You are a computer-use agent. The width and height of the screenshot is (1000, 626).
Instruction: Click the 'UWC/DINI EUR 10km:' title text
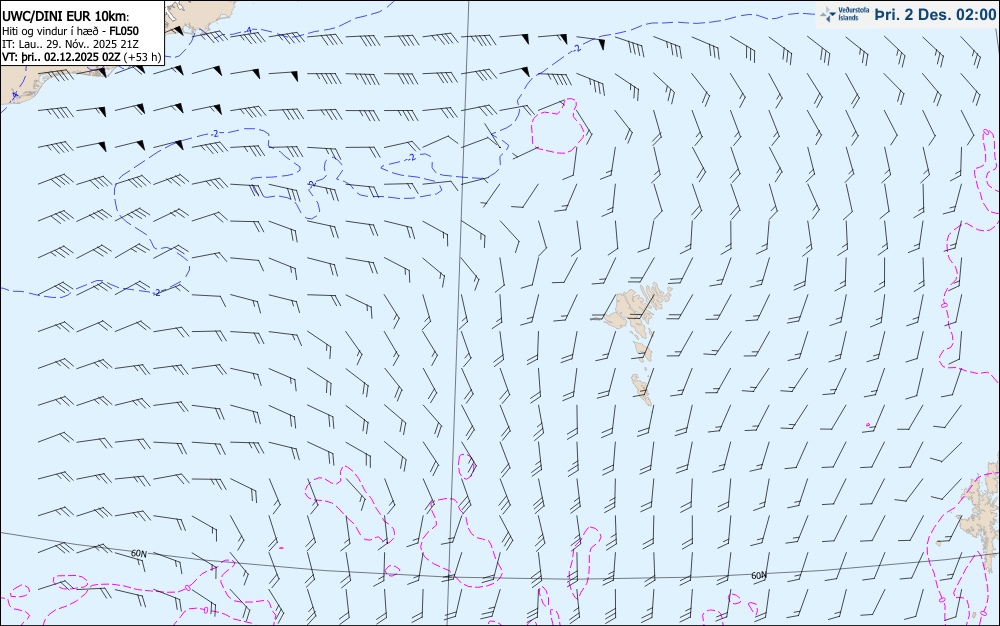pos(66,17)
